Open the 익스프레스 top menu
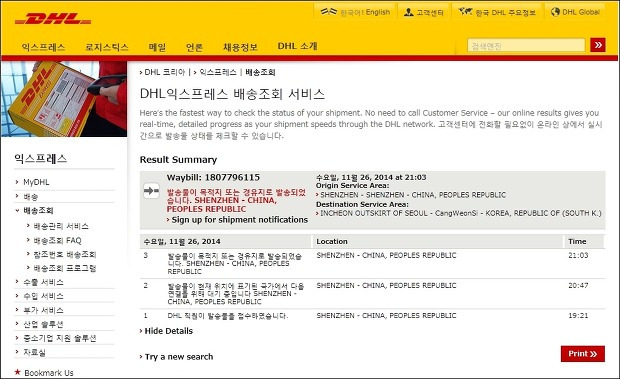This screenshot has height=379, width=620. 43,47
